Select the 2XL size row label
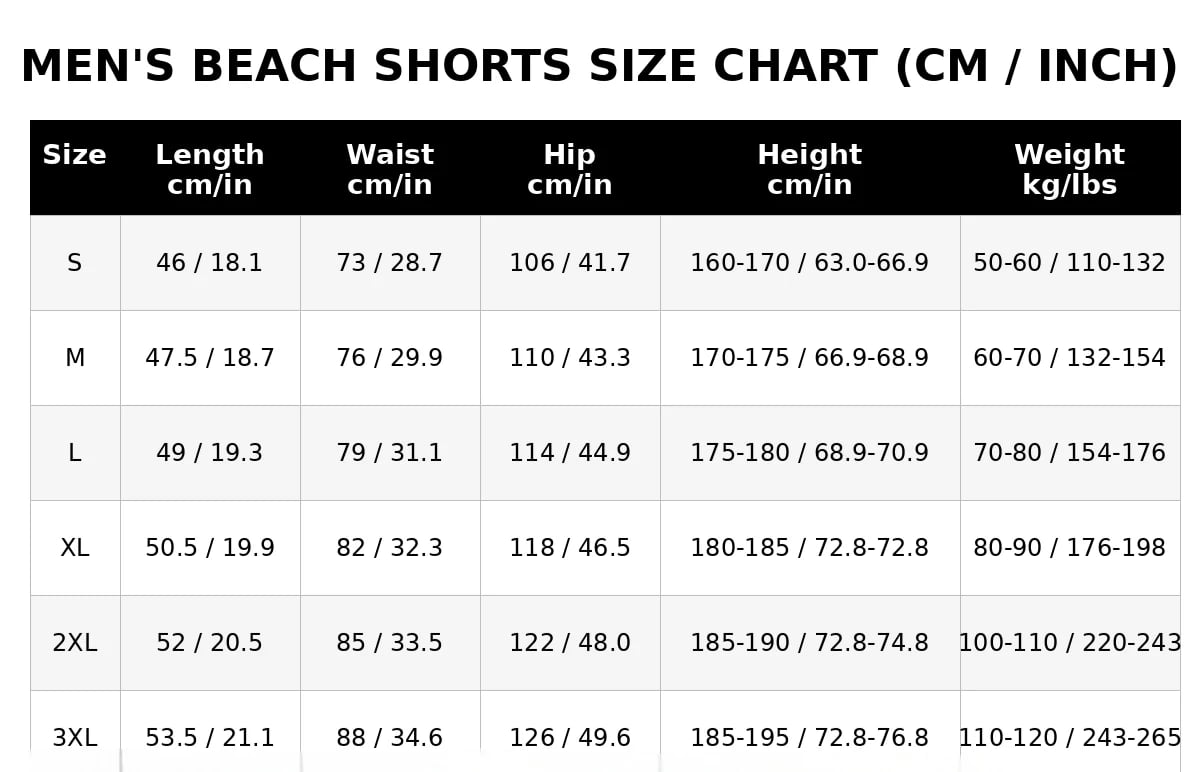 pyautogui.click(x=75, y=643)
